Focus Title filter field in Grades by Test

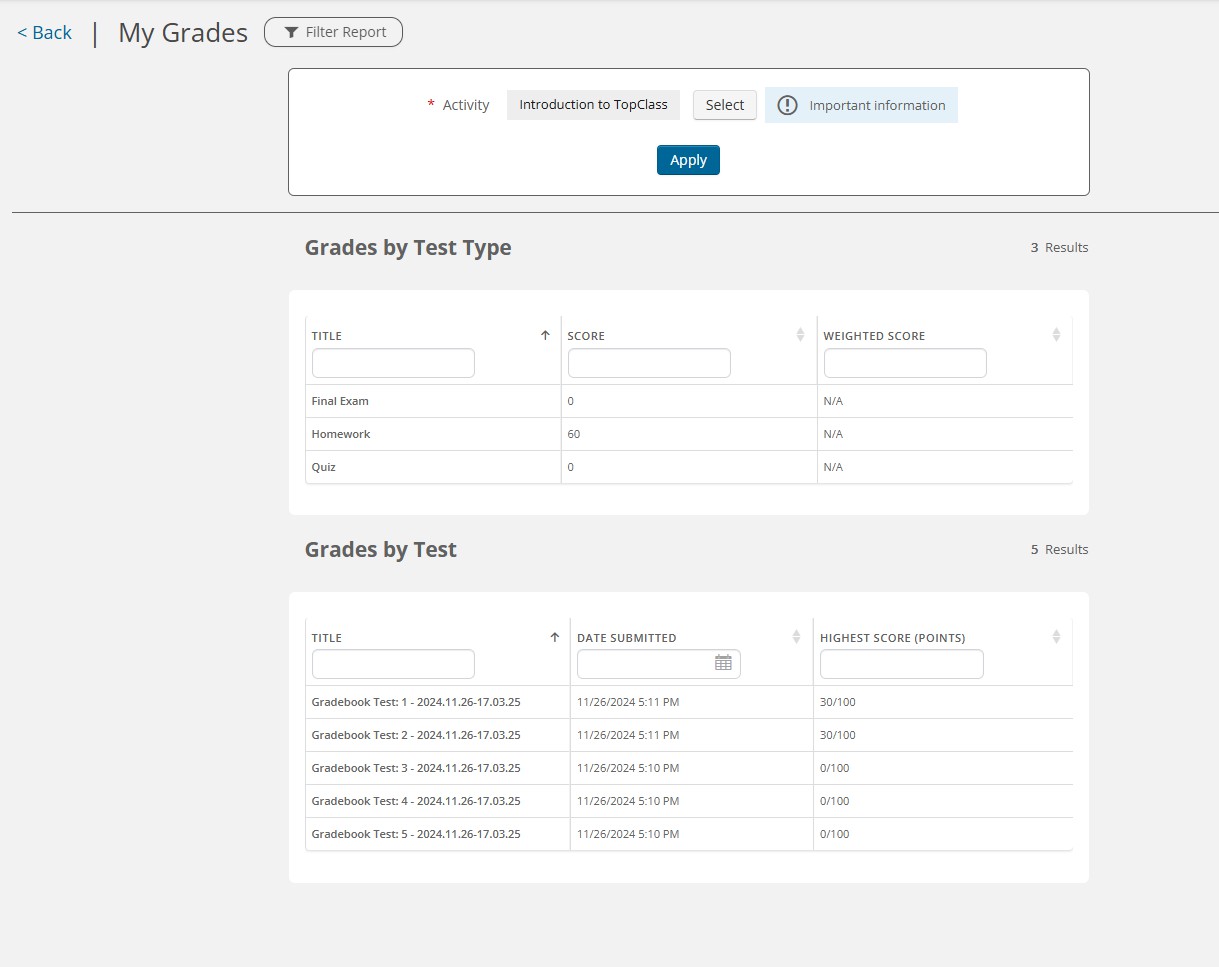[x=393, y=665]
